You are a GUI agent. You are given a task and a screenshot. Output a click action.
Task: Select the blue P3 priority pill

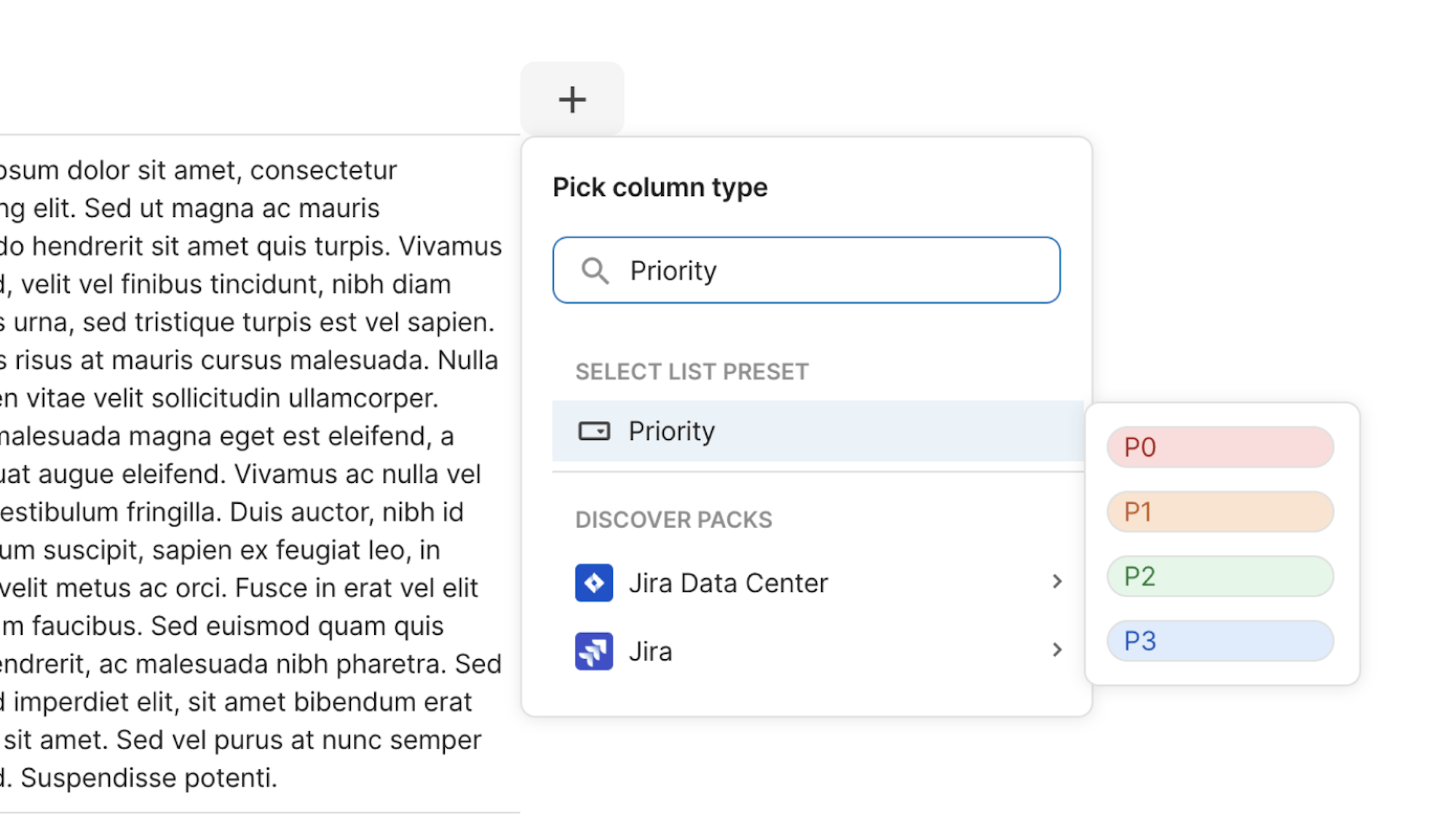tap(1220, 641)
